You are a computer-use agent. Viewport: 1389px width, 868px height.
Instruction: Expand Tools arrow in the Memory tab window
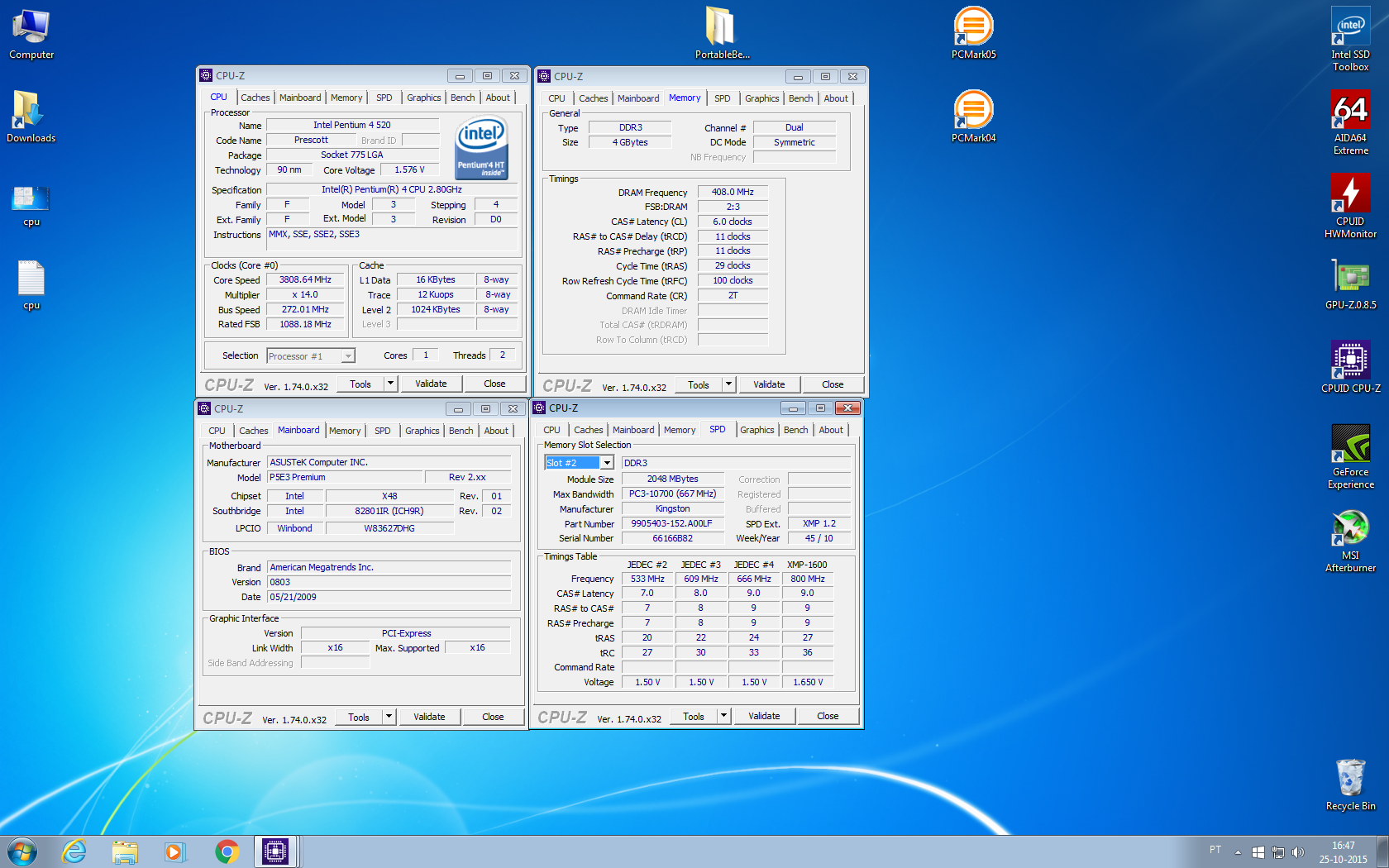pyautogui.click(x=728, y=384)
